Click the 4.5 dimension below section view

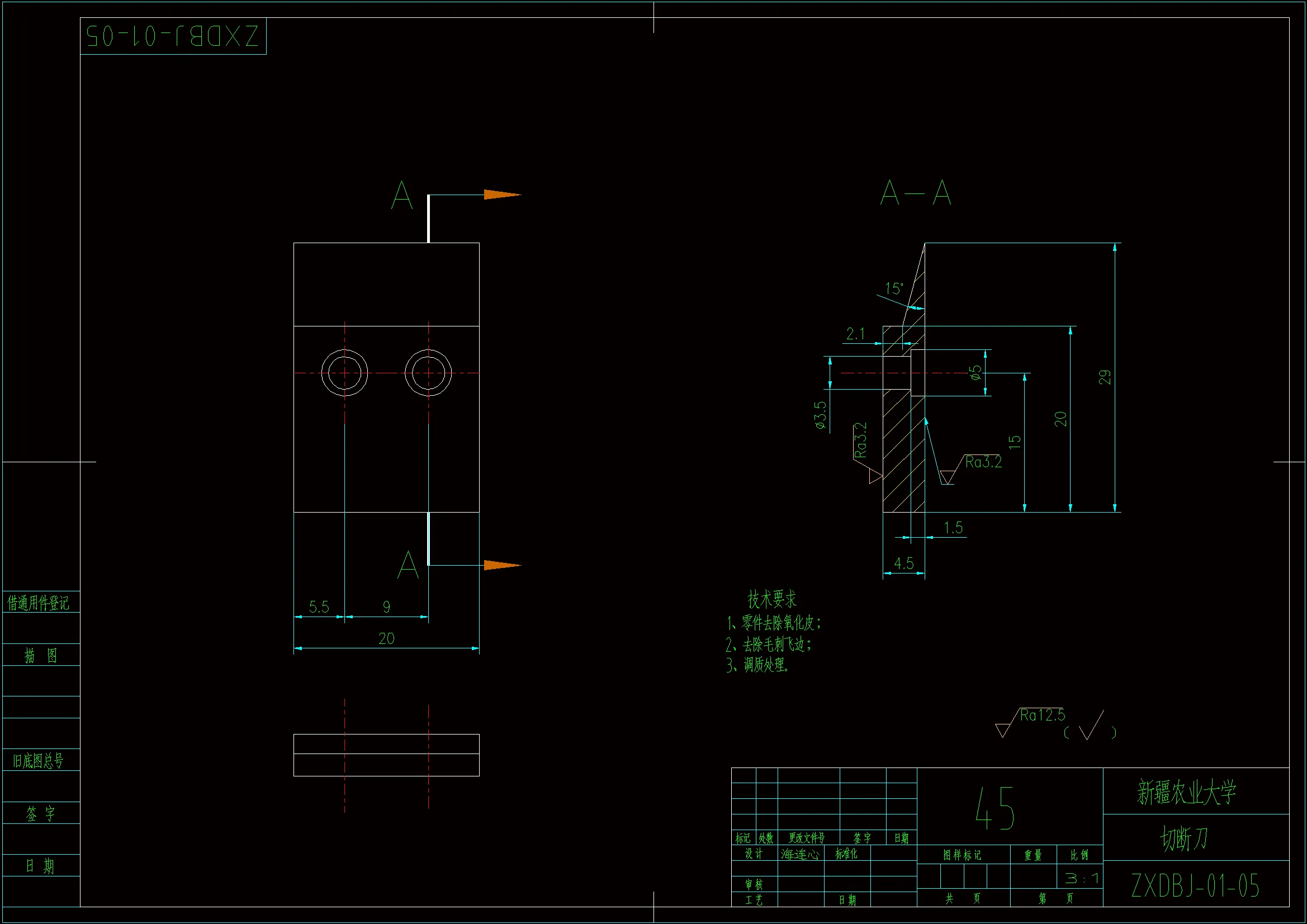point(903,563)
